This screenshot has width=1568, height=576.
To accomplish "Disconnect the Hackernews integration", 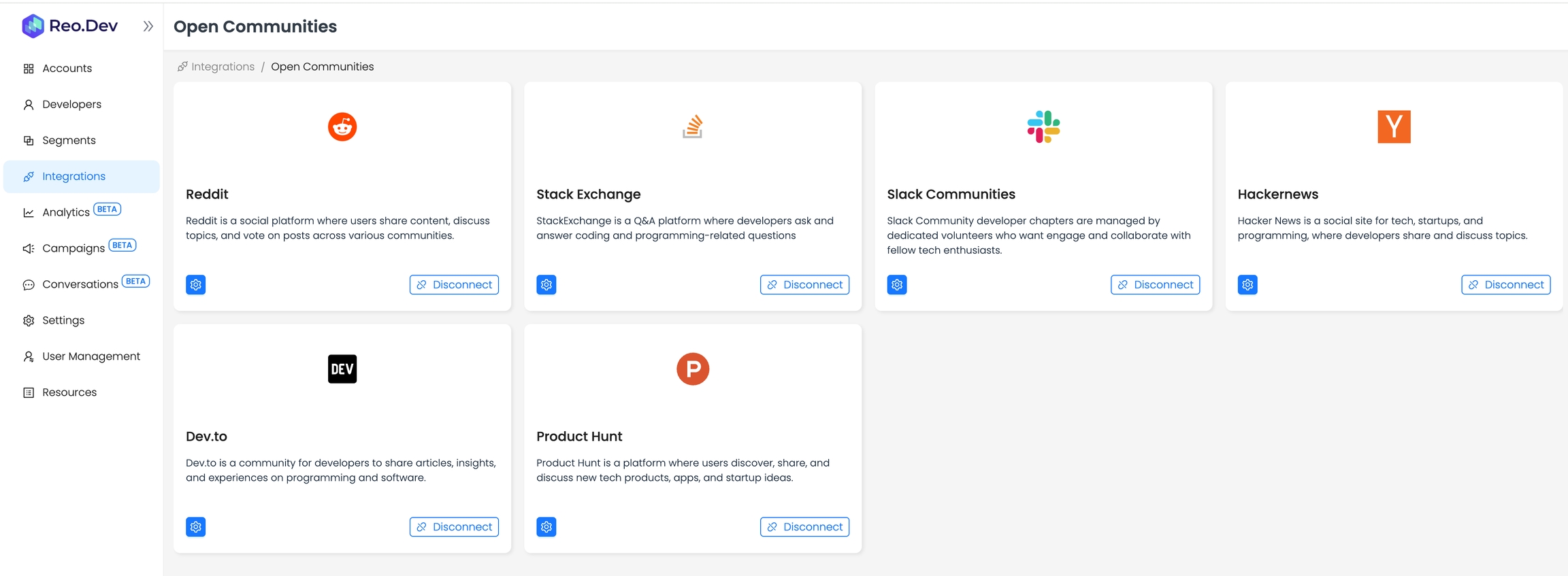I will tap(1505, 285).
